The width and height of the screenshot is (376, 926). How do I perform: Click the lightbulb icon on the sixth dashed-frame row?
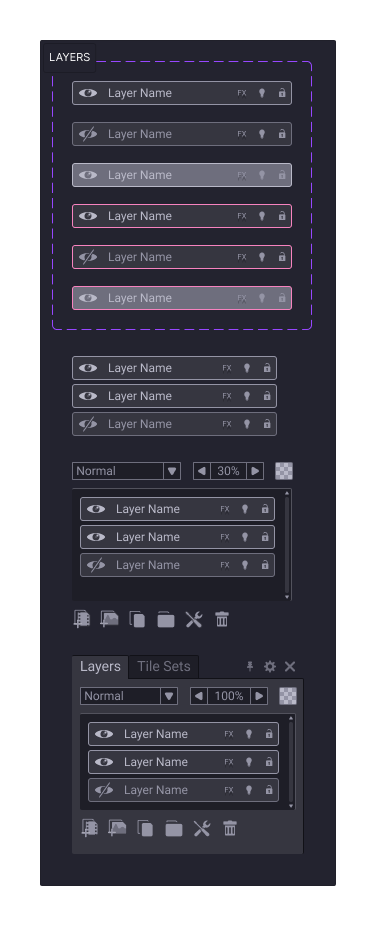click(x=261, y=298)
